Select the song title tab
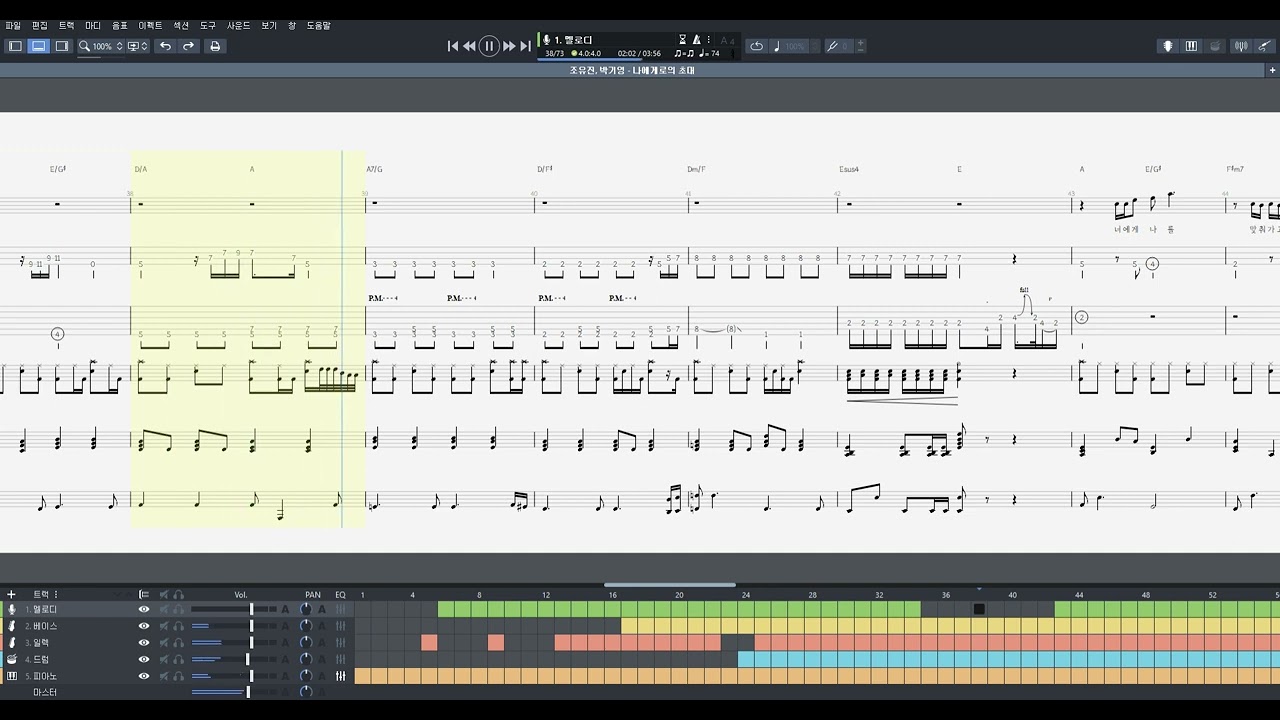This screenshot has height=720, width=1280. (x=632, y=71)
